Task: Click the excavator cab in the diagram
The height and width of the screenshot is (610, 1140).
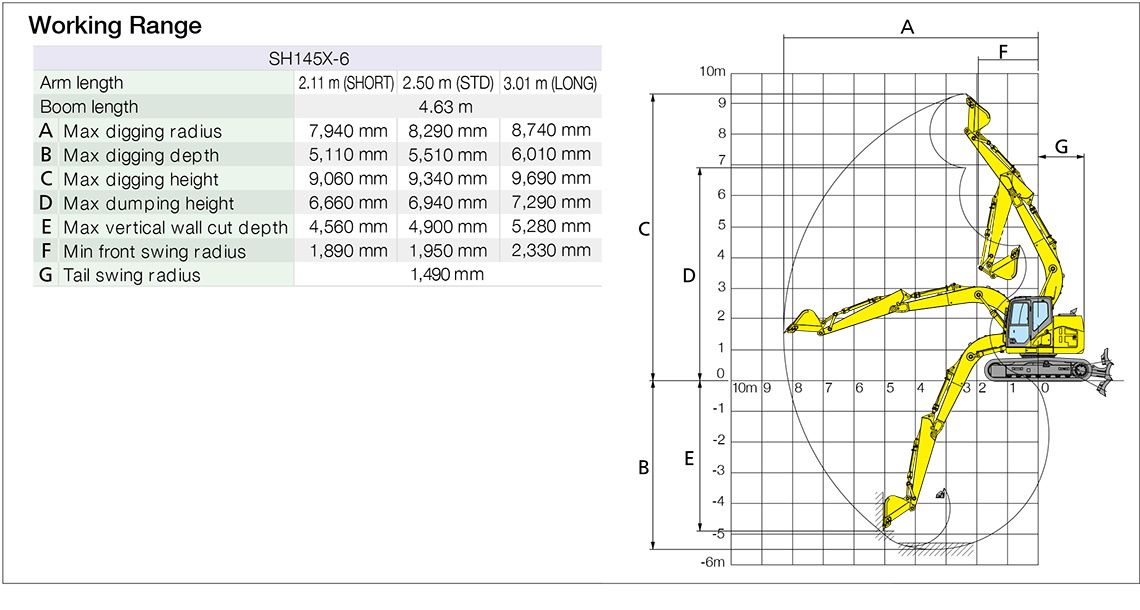Action: 1024,324
